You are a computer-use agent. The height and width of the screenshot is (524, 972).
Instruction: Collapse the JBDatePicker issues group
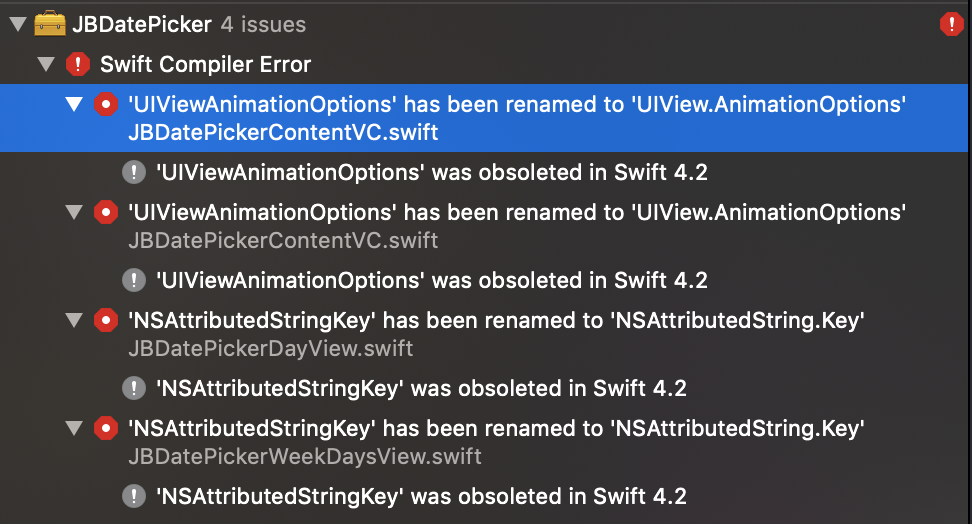coord(16,24)
